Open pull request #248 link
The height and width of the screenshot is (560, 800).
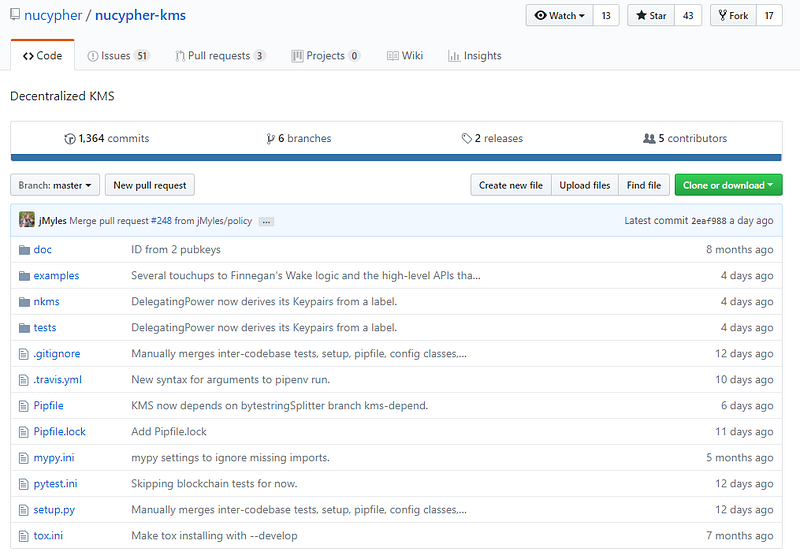pyautogui.click(x=161, y=221)
